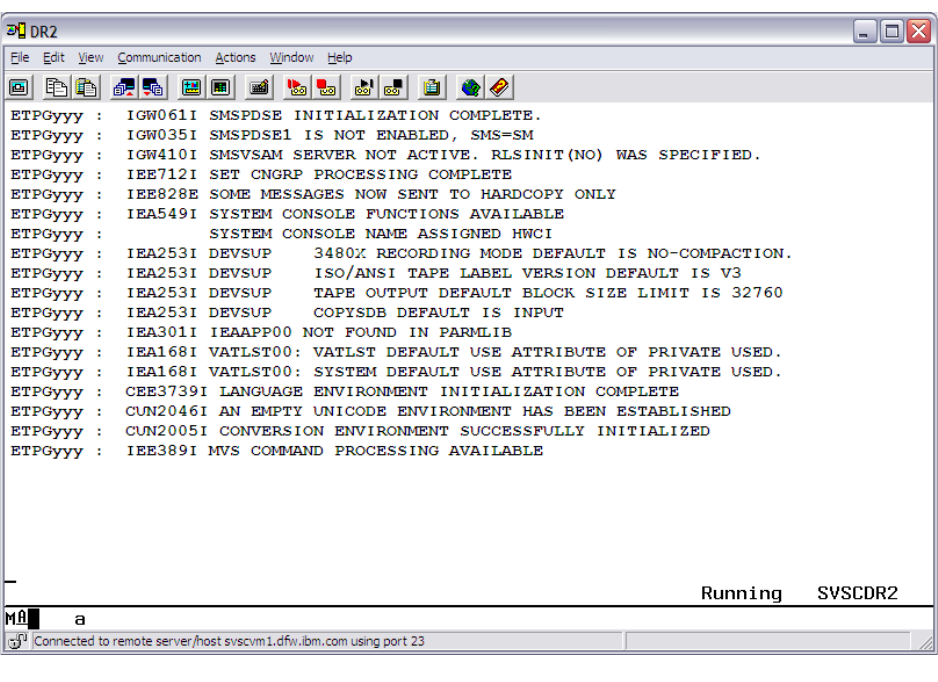Click the COPYSDB DEFAULT IS INPUT line

(287, 313)
